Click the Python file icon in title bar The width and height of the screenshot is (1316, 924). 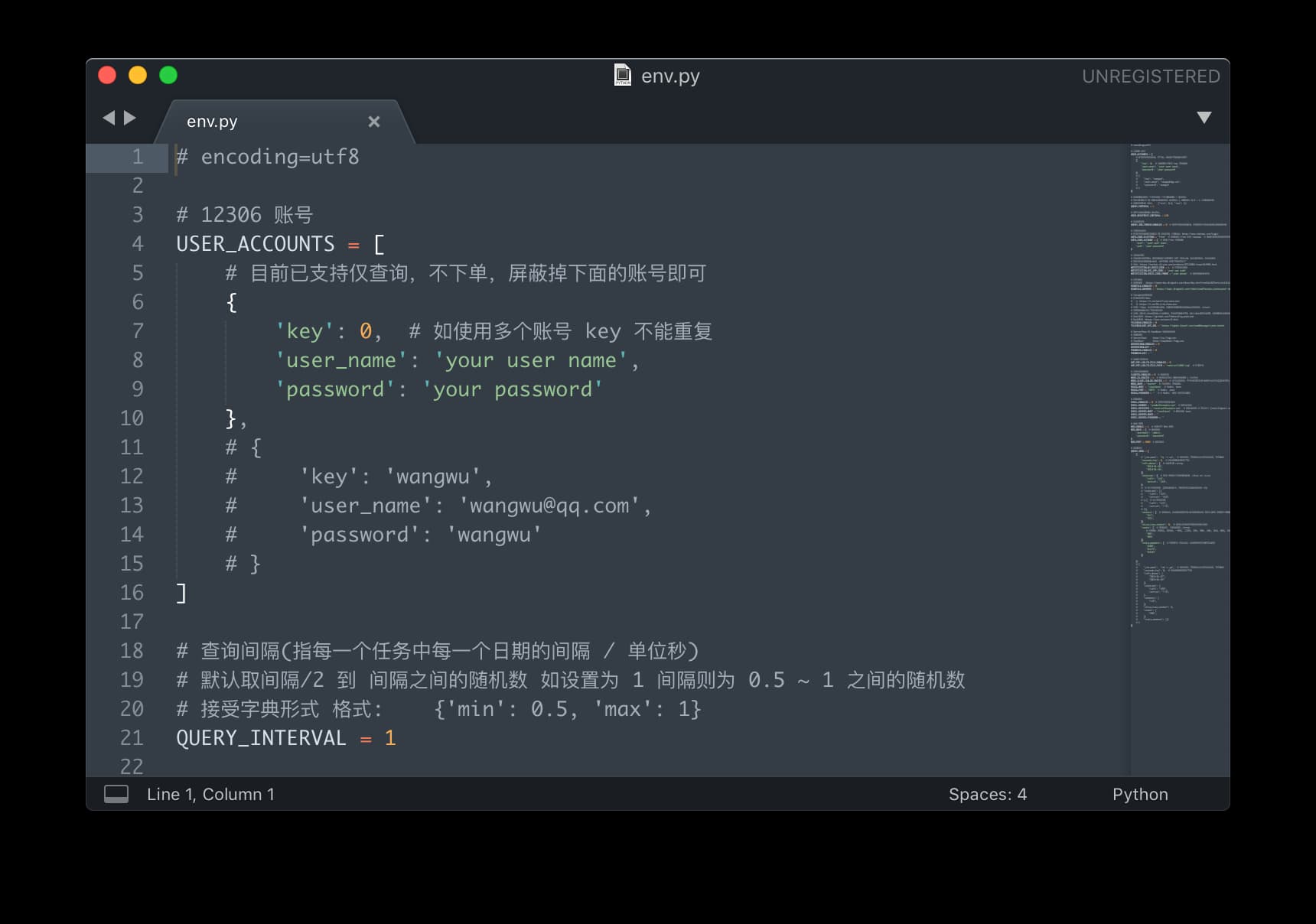click(x=623, y=75)
